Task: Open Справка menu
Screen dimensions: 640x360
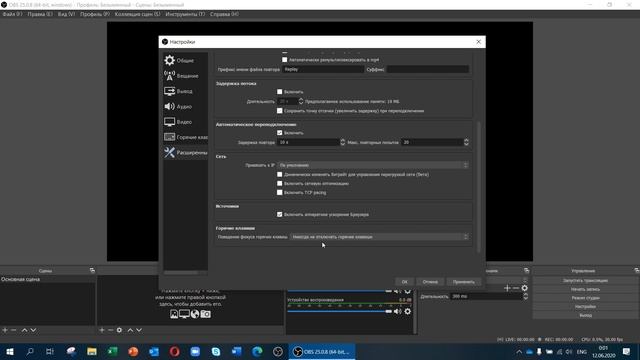Action: point(224,14)
